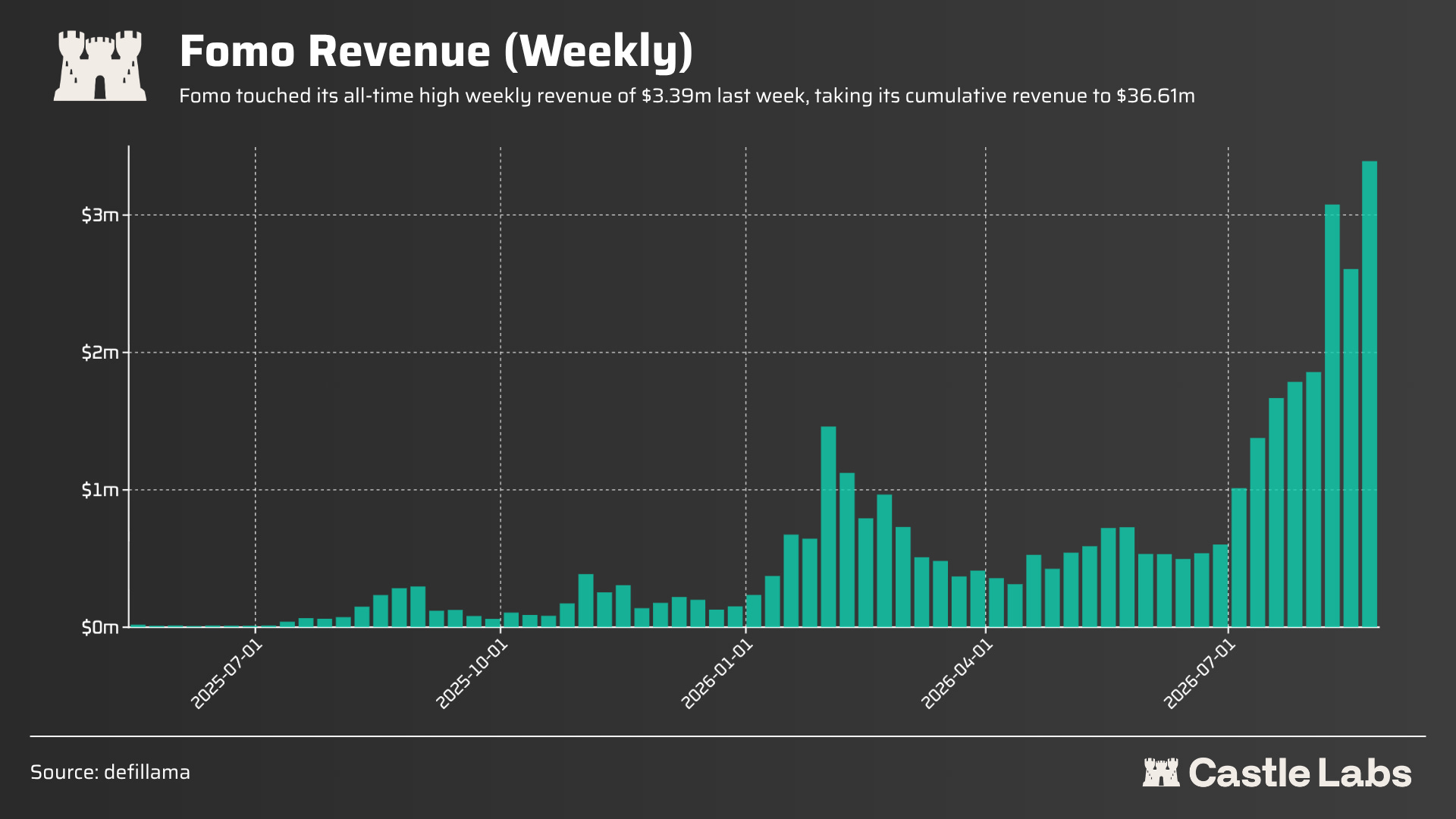The image size is (1456, 819).
Task: Click the subtitle about all-time high weekly revenue
Action: click(x=687, y=96)
